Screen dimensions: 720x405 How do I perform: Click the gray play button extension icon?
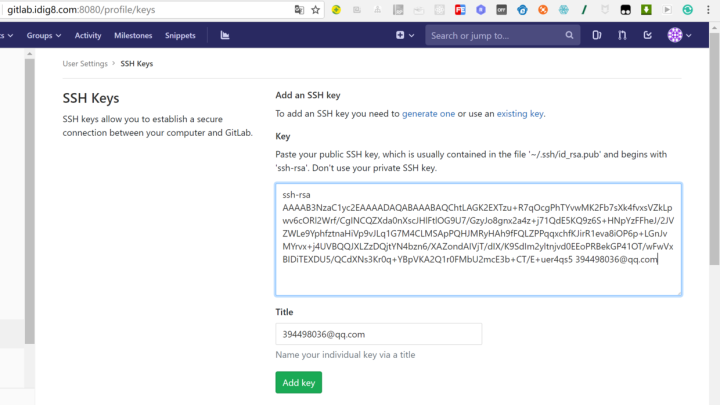coord(667,10)
